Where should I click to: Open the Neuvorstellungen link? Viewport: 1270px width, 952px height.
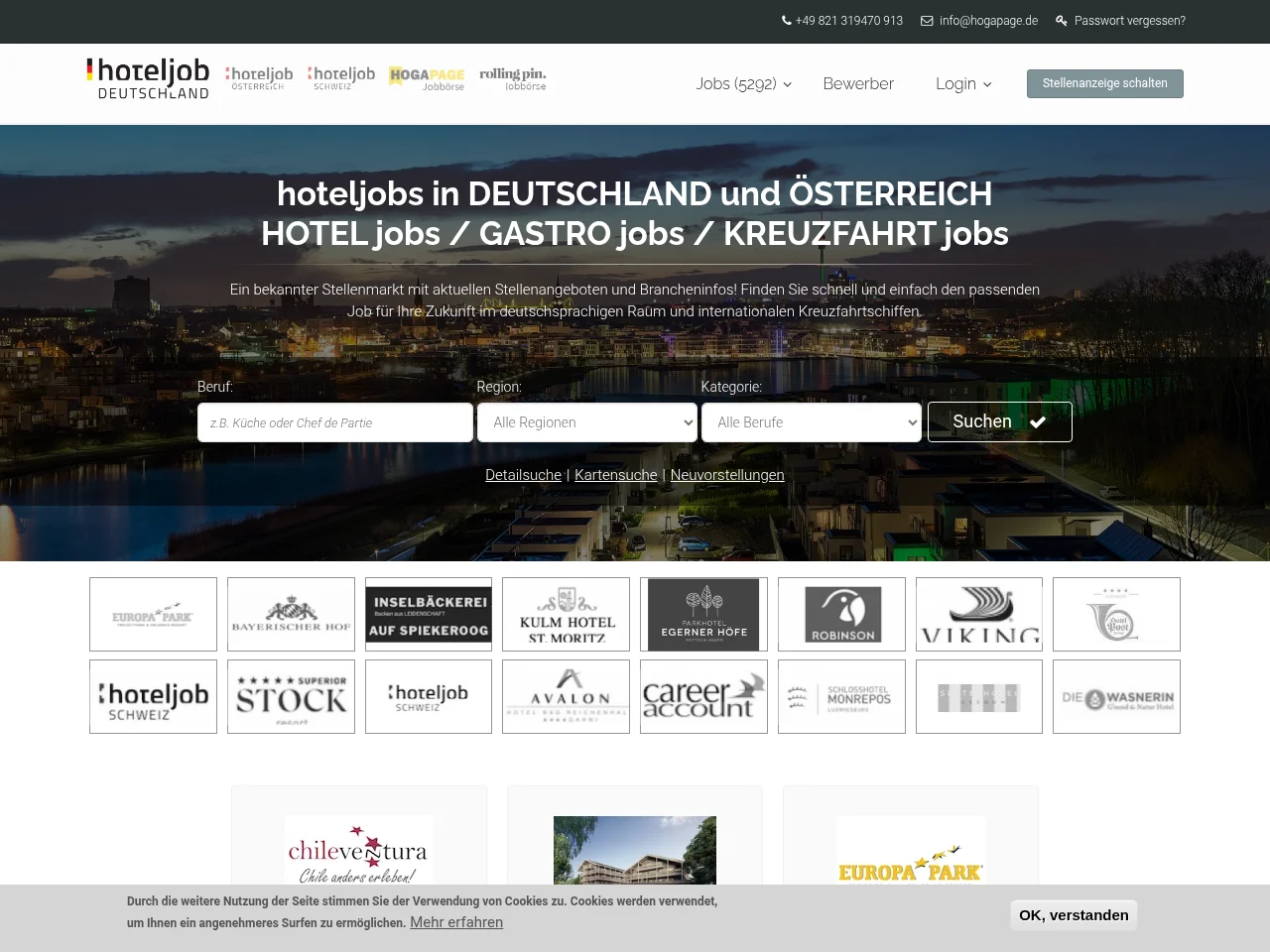[727, 475]
